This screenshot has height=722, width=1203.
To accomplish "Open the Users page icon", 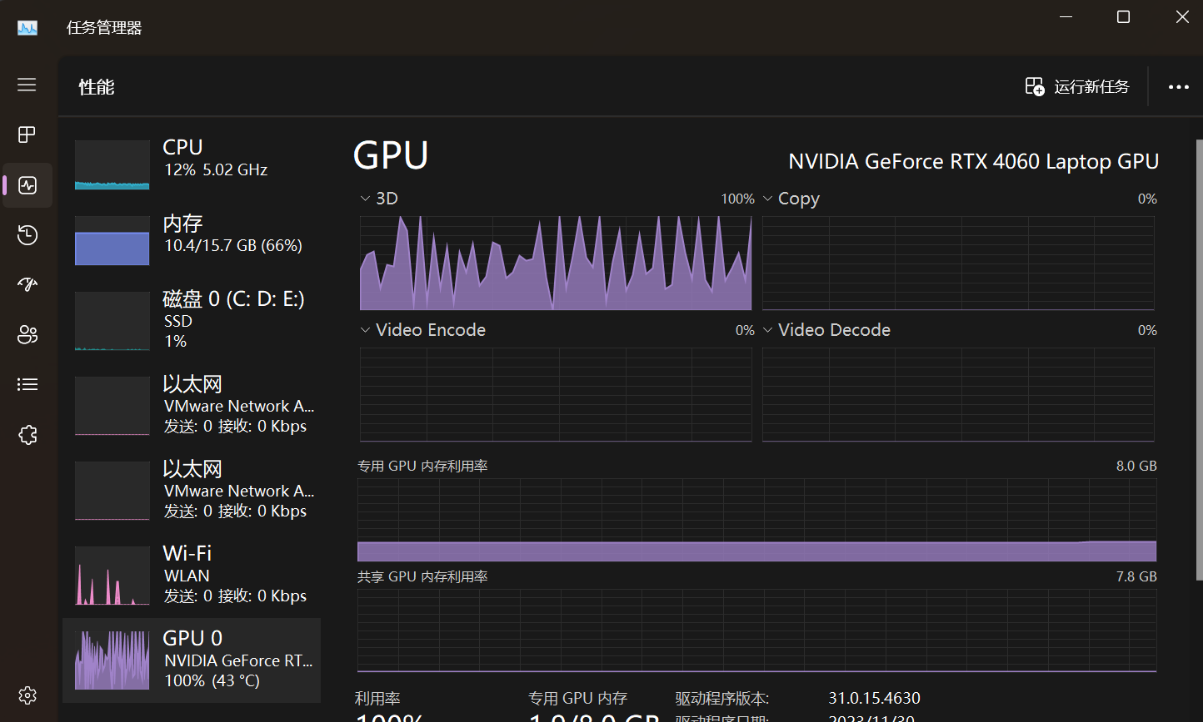I will tap(27, 334).
